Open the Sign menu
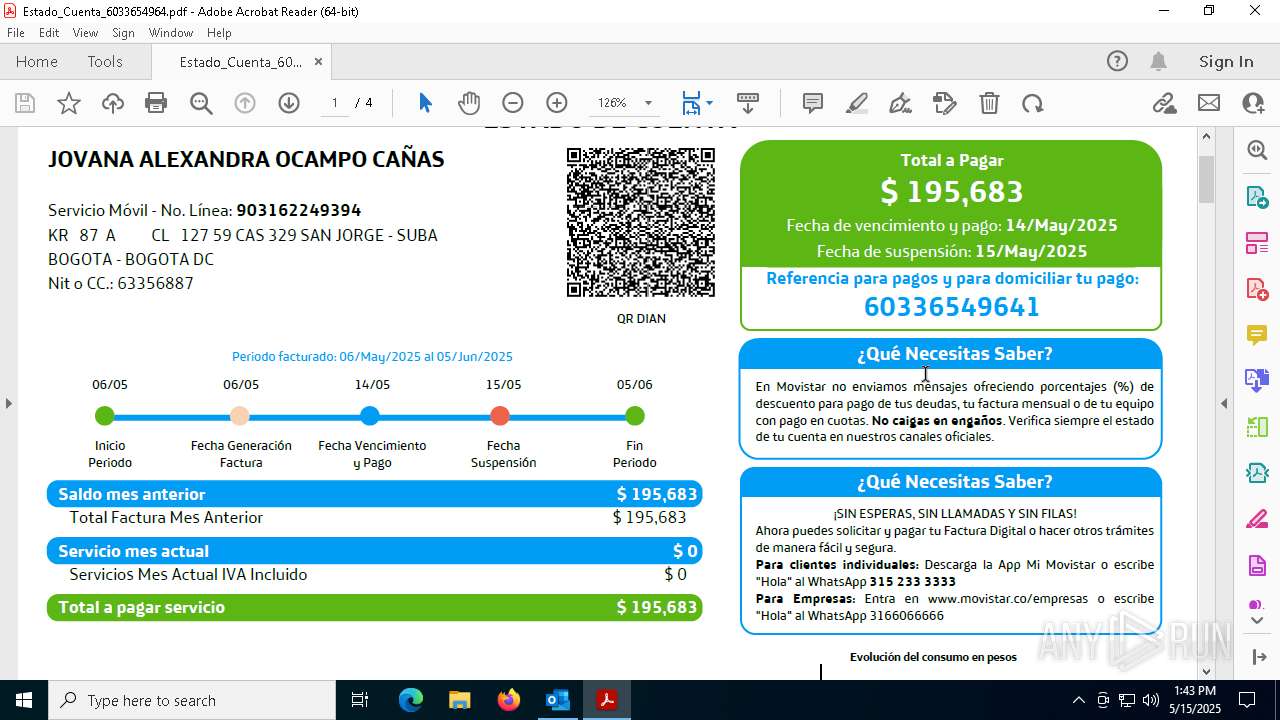The width and height of the screenshot is (1280, 720). (123, 33)
